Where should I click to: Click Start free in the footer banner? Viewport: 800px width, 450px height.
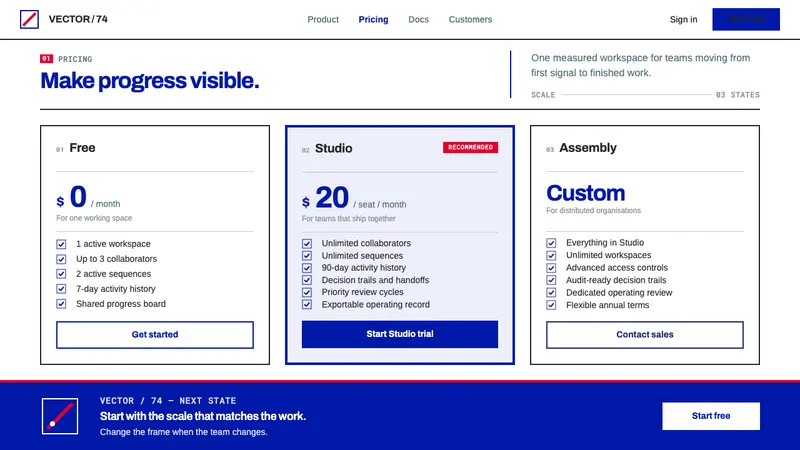[711, 416]
